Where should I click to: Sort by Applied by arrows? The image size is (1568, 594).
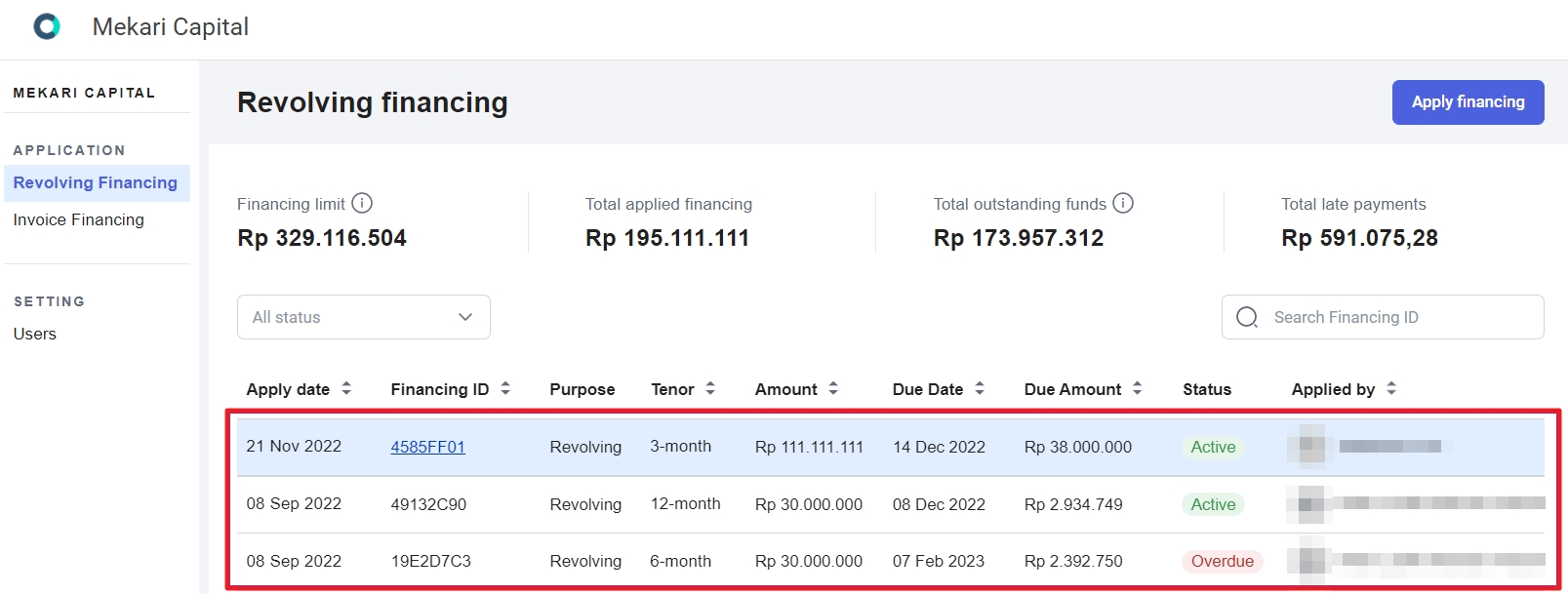tap(1391, 388)
